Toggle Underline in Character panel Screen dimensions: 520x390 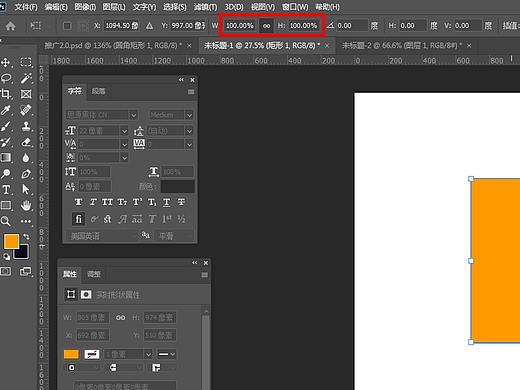167,202
